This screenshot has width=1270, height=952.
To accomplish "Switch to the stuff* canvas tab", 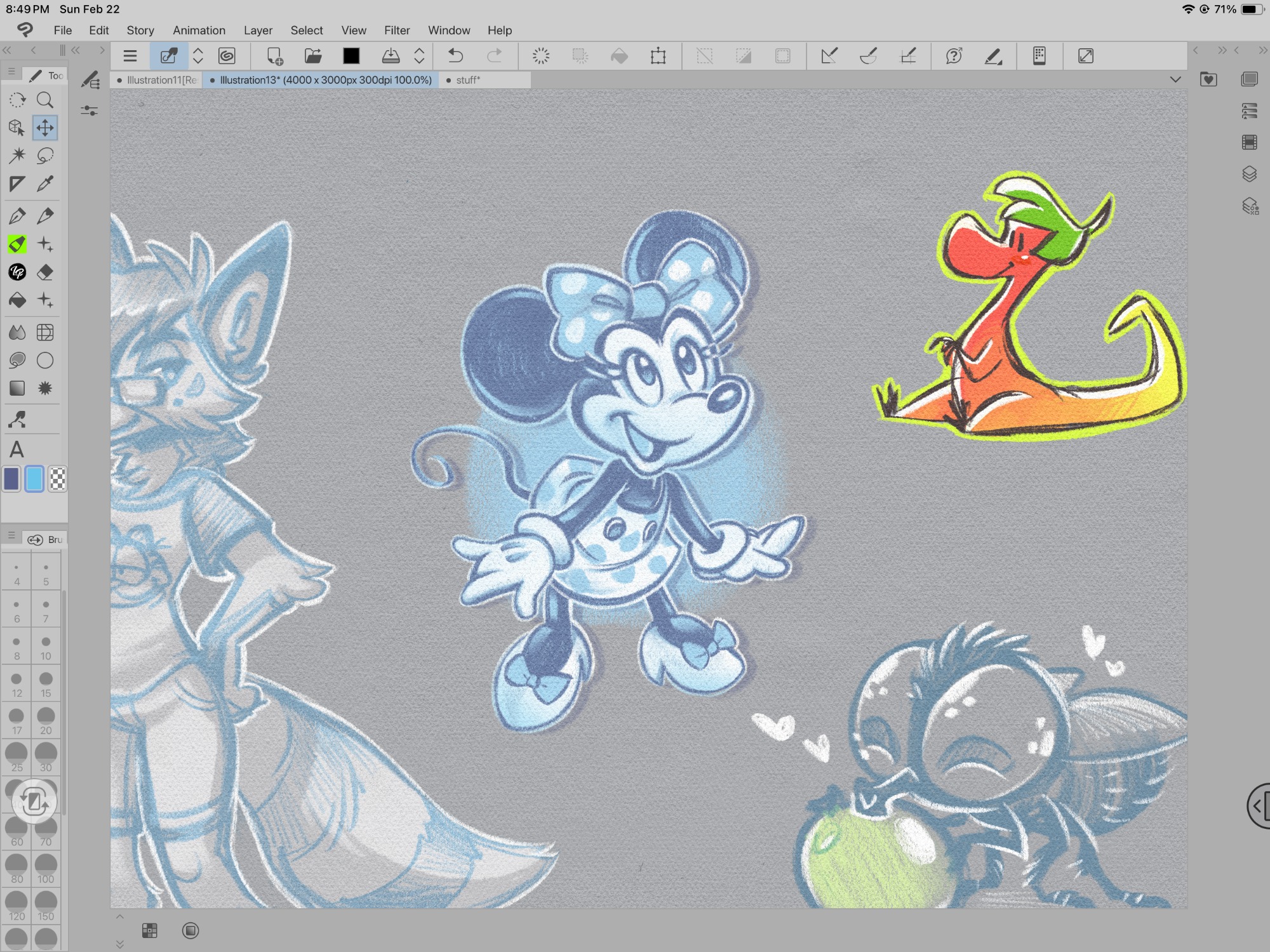I will [x=468, y=80].
